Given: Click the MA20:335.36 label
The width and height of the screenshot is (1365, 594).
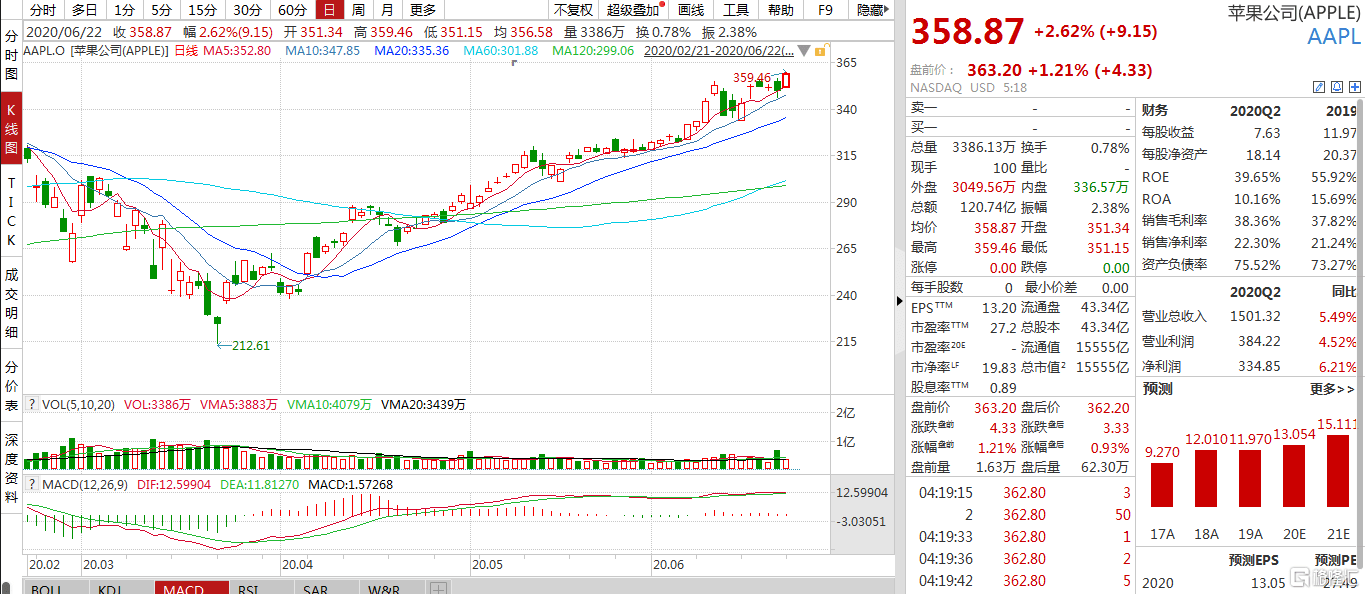Looking at the screenshot, I should [412, 50].
